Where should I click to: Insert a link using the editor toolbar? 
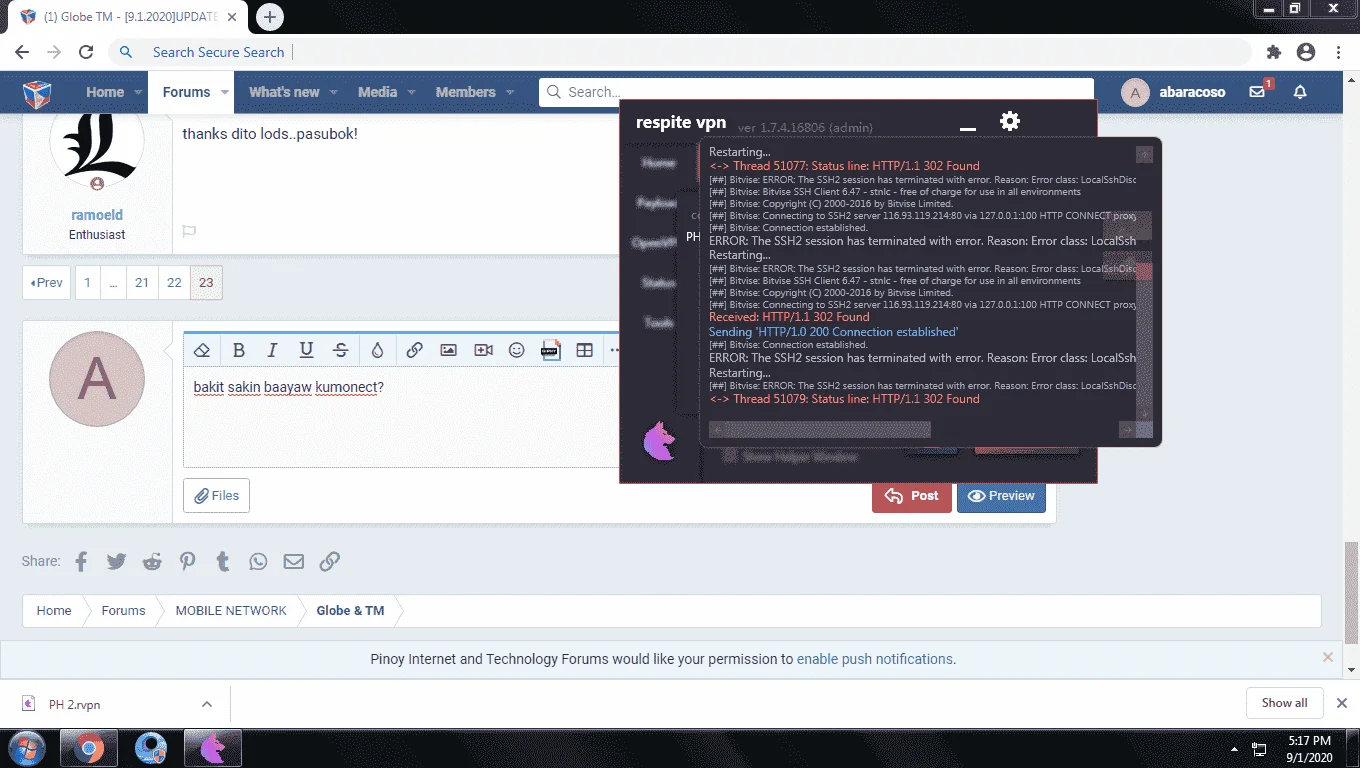click(414, 350)
